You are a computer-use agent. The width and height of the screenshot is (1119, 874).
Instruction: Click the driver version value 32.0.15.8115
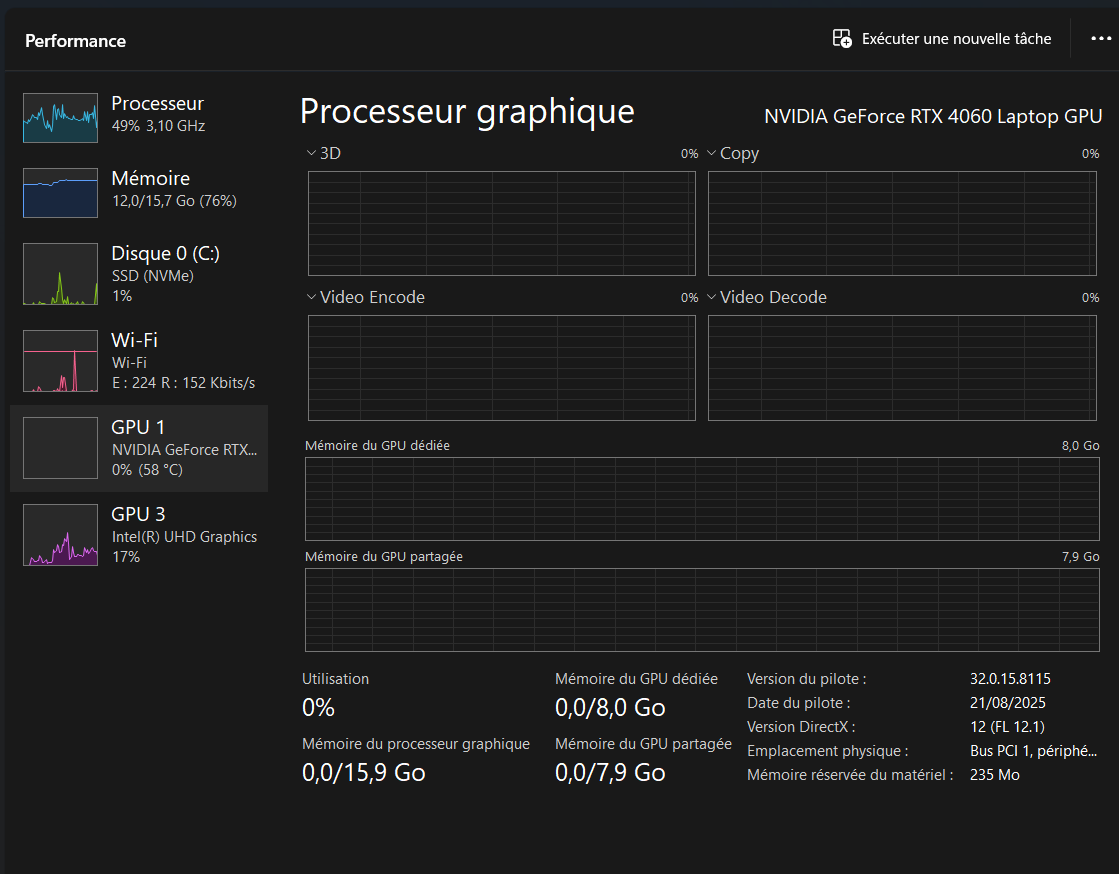coord(1010,679)
